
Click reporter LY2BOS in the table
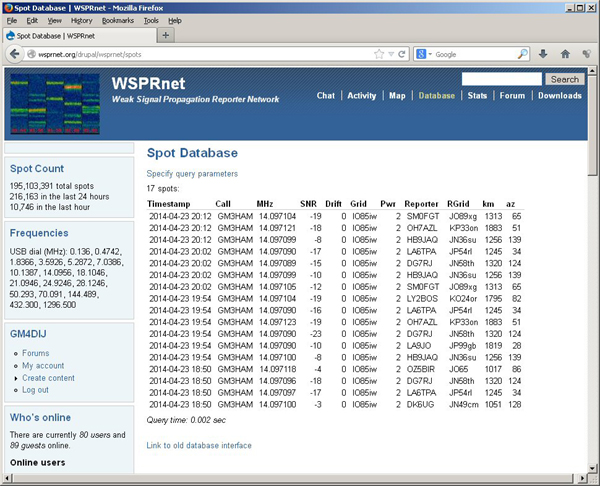click(x=422, y=298)
